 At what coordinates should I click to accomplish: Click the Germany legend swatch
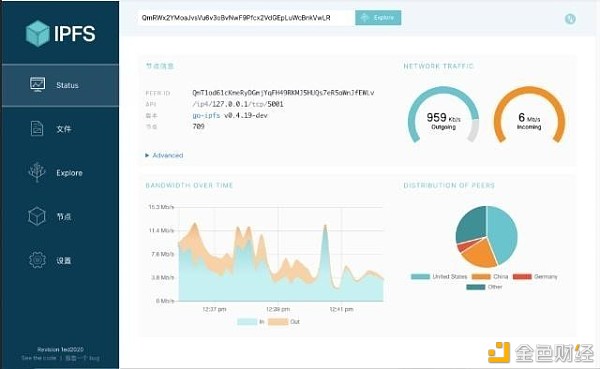pos(522,276)
